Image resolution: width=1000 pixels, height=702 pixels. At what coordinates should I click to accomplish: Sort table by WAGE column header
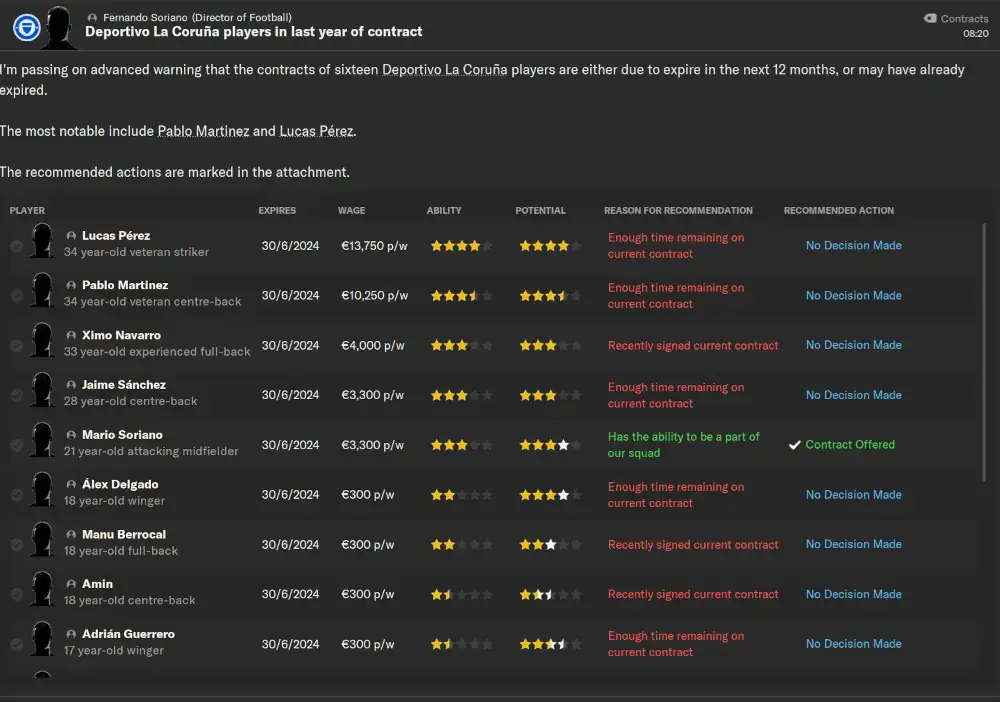[351, 210]
